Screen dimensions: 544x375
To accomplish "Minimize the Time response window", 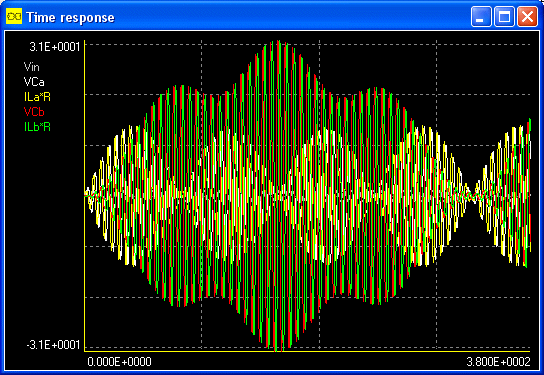I will tap(481, 16).
